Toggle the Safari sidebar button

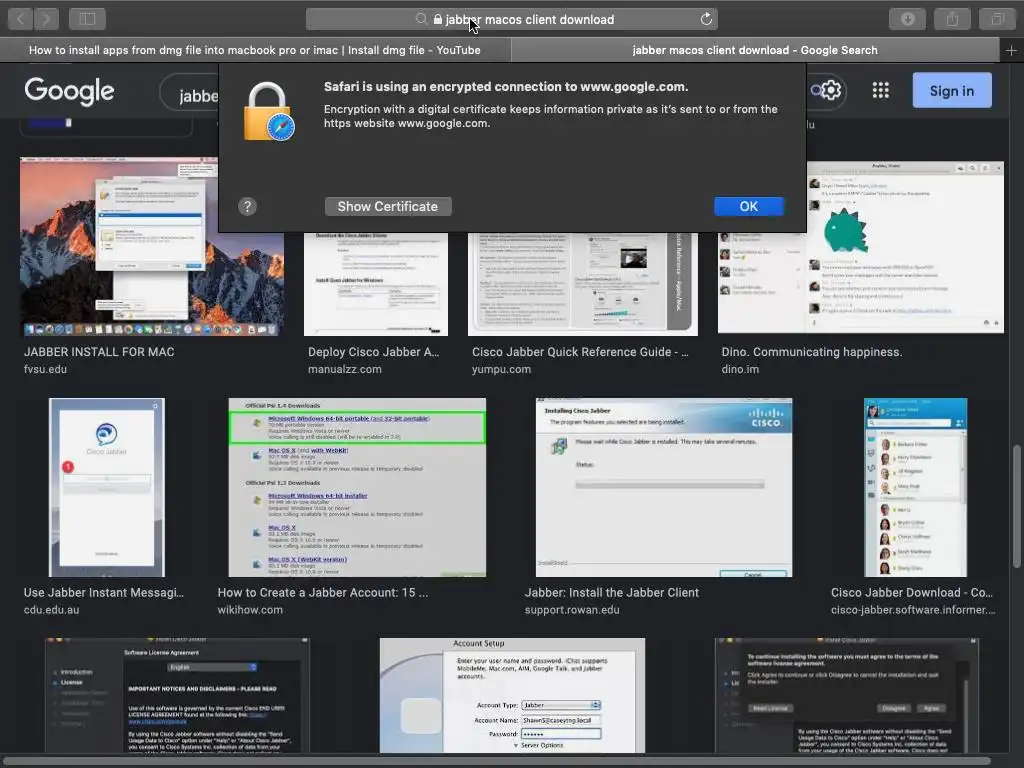(88, 19)
